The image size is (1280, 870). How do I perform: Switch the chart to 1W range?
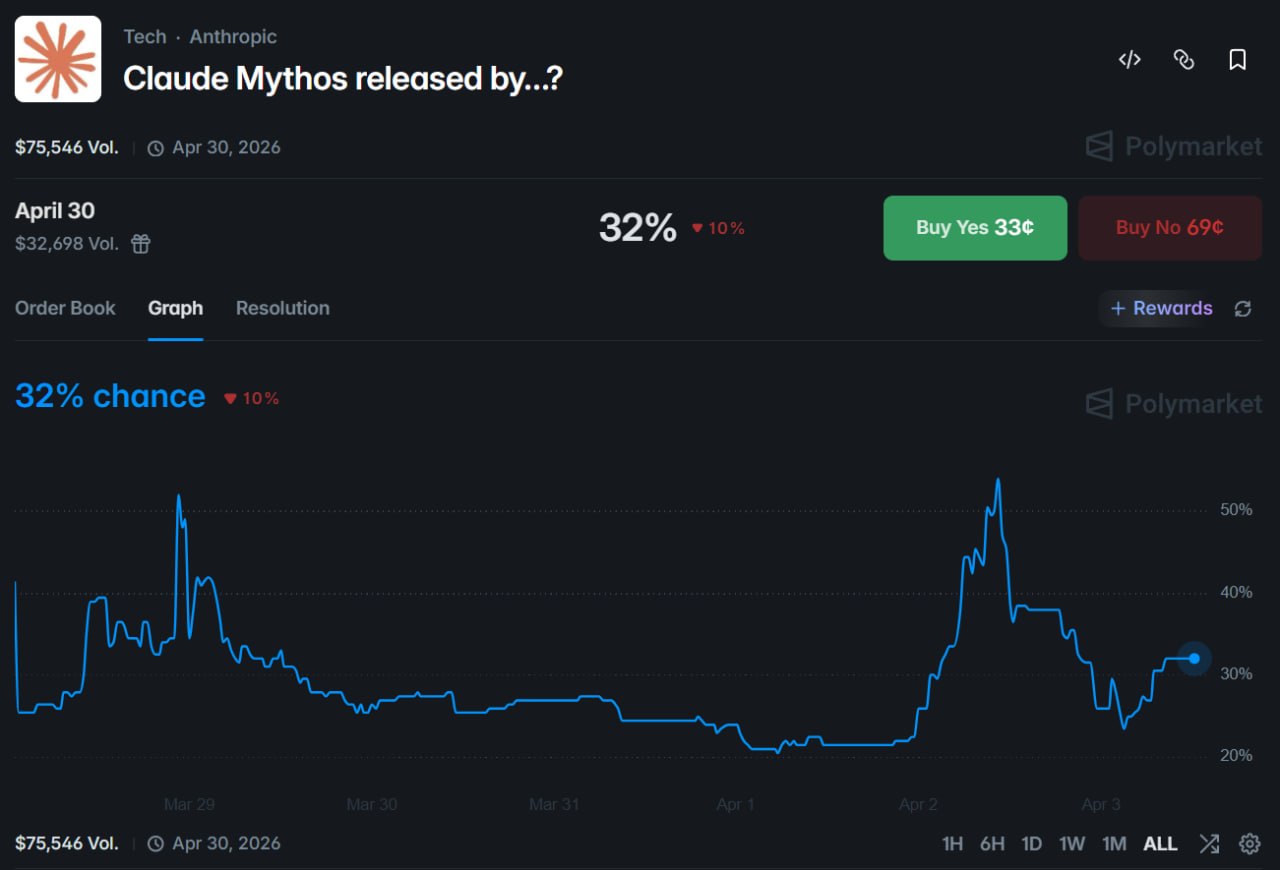click(x=1071, y=844)
